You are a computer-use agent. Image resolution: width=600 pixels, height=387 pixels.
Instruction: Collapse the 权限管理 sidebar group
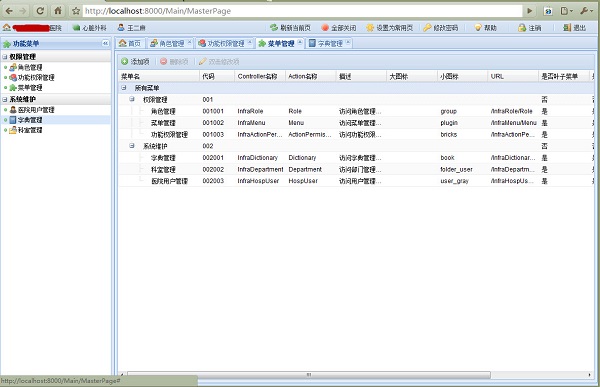point(5,57)
